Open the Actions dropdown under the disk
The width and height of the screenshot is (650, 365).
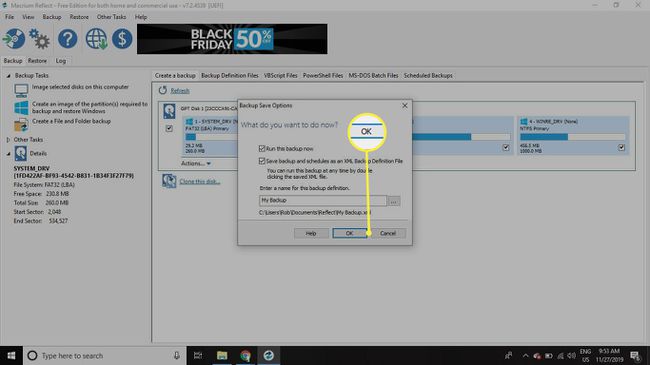[196, 163]
